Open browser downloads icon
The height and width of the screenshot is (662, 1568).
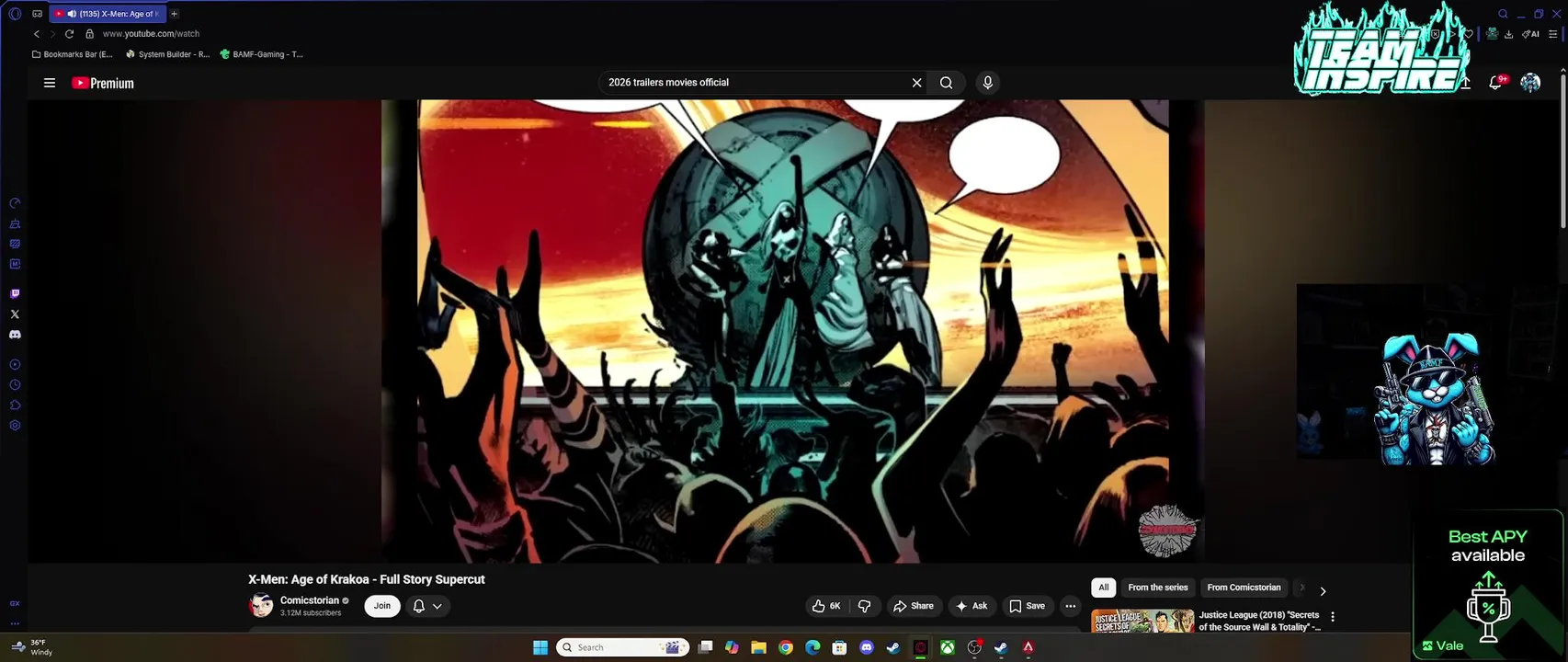(1508, 34)
